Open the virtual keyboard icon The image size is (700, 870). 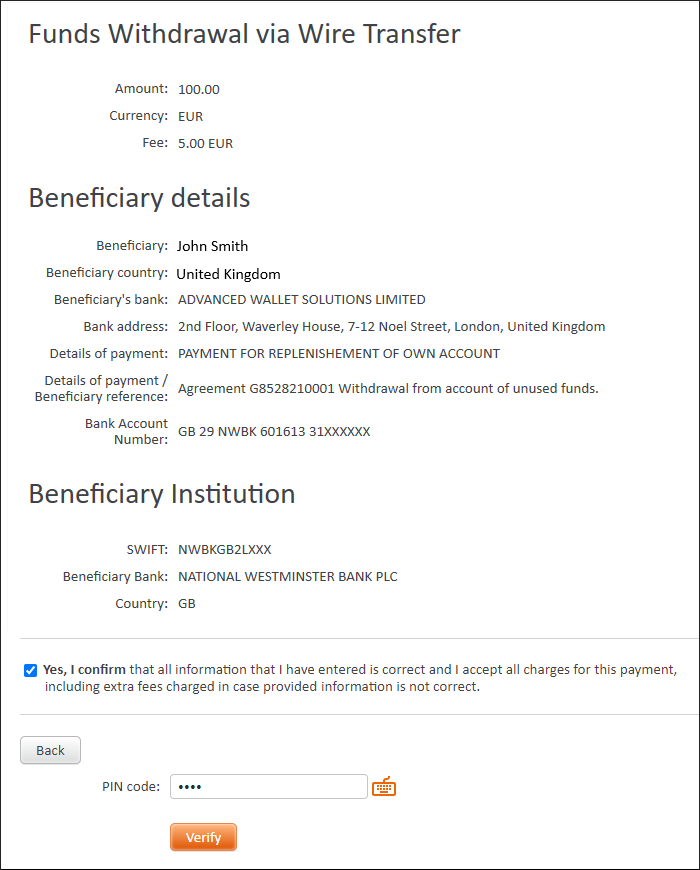tap(384, 787)
